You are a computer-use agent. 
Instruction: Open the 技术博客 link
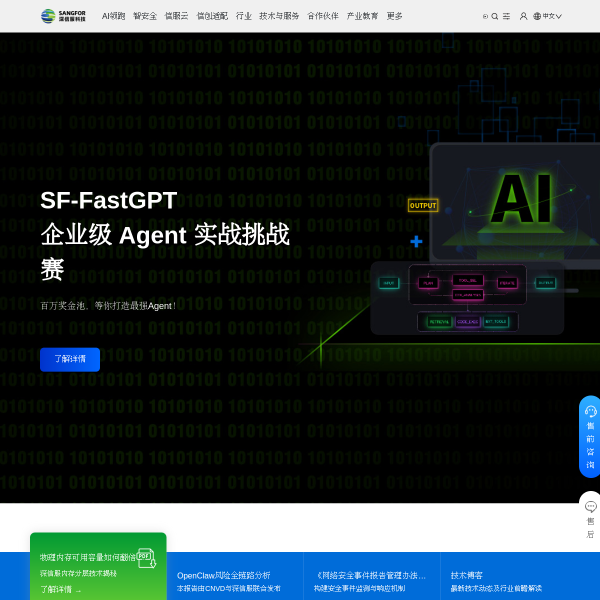tap(466, 575)
